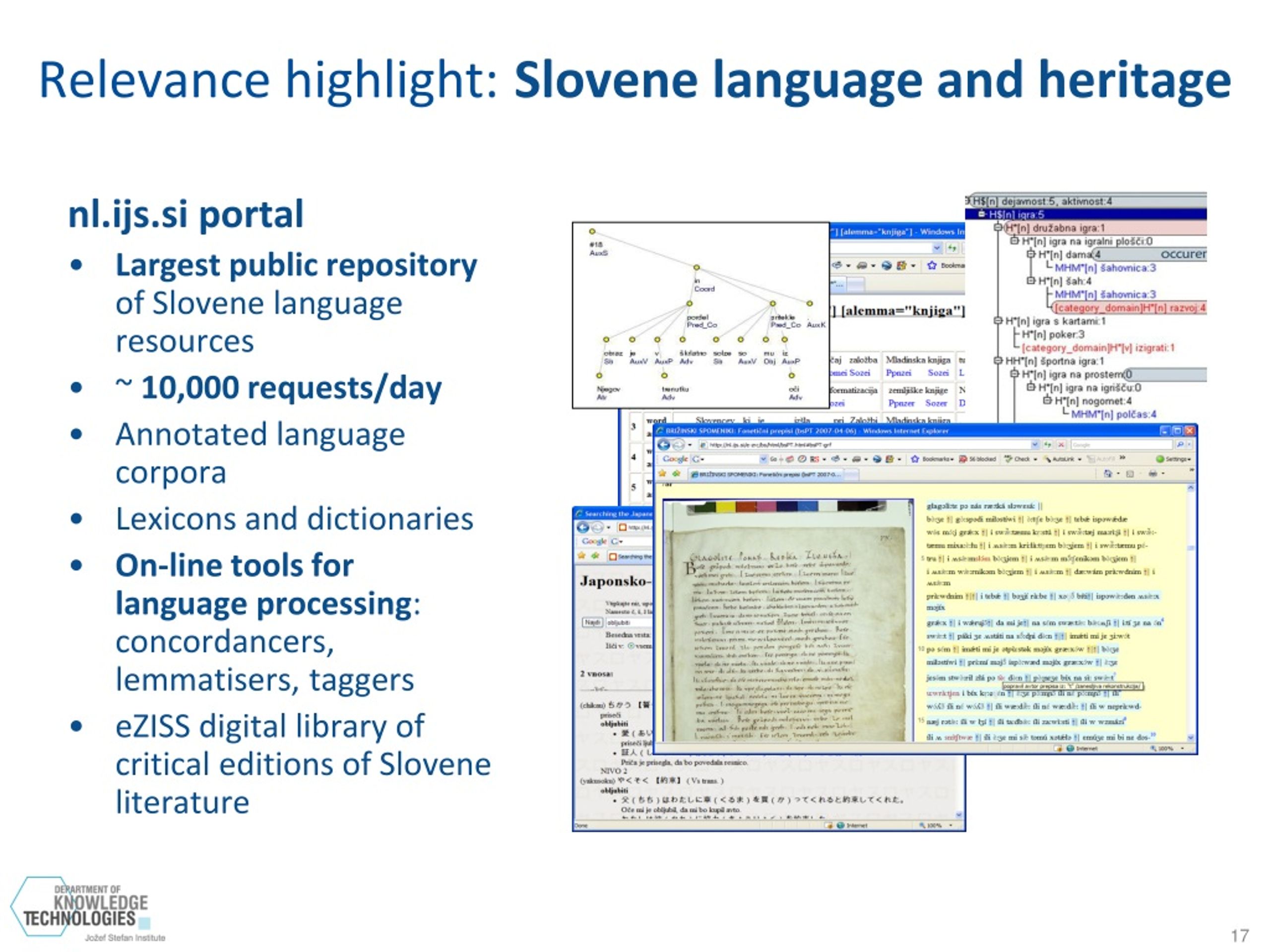Collapse 'H$[n] igra:5' tree node
Viewport: 1270px width, 952px height.
(x=982, y=215)
